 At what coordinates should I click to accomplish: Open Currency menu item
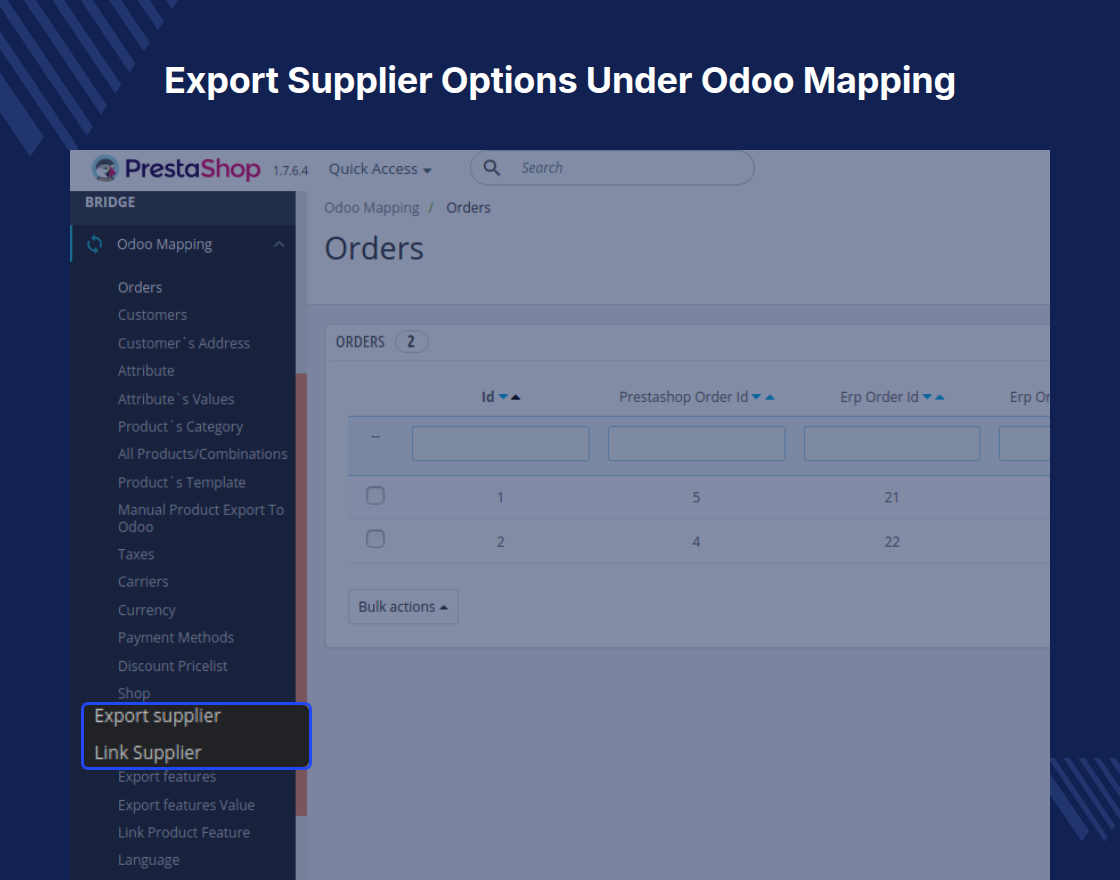[146, 610]
